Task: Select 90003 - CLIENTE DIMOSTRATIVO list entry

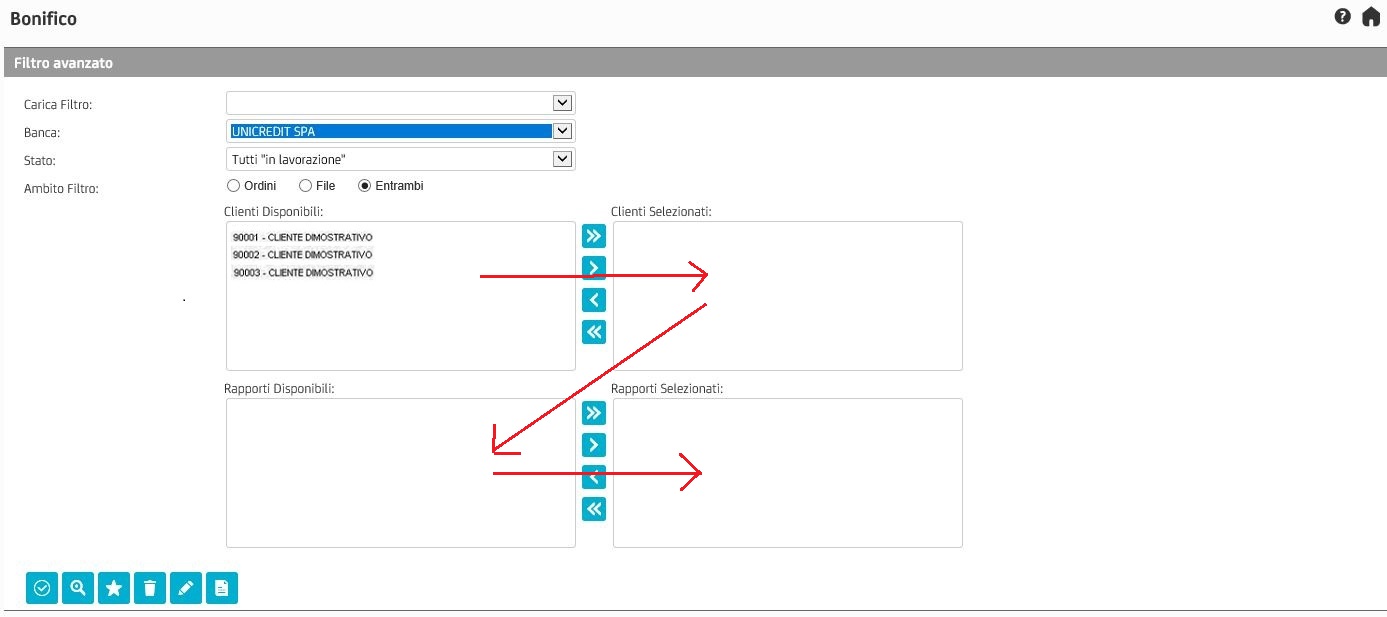Action: pos(302,273)
